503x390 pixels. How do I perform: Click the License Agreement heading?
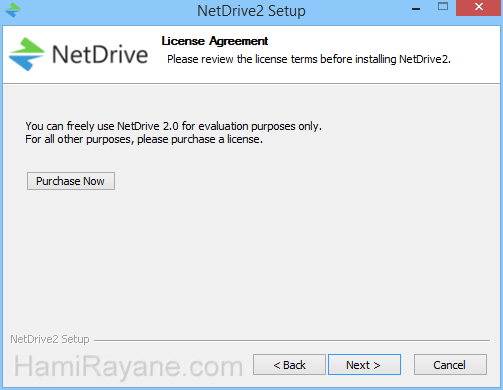click(215, 41)
